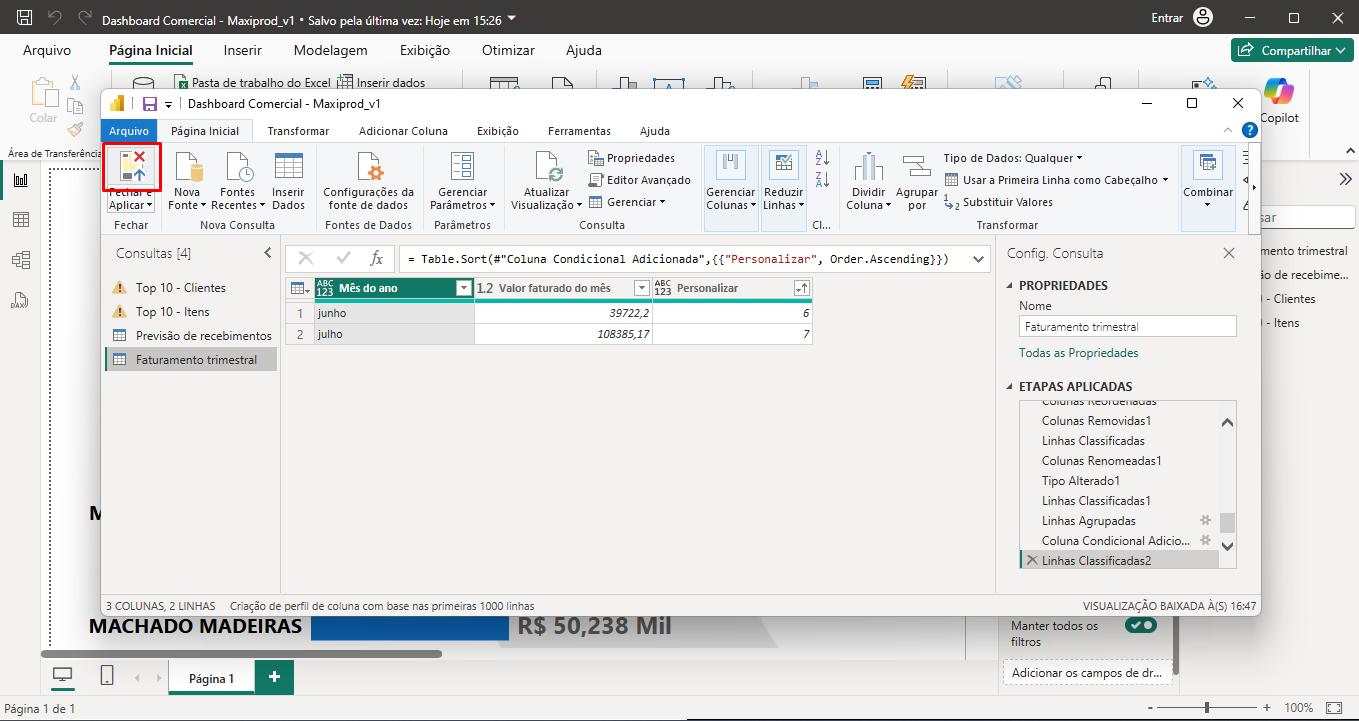Click the Todas as Propriedades link

click(1078, 353)
